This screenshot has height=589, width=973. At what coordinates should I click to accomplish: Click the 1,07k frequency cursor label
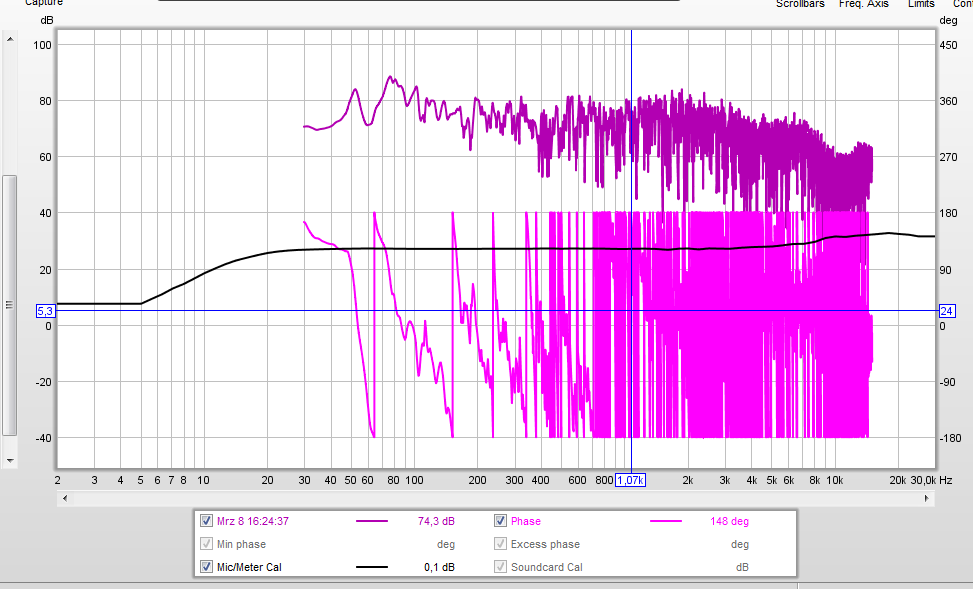(630, 480)
